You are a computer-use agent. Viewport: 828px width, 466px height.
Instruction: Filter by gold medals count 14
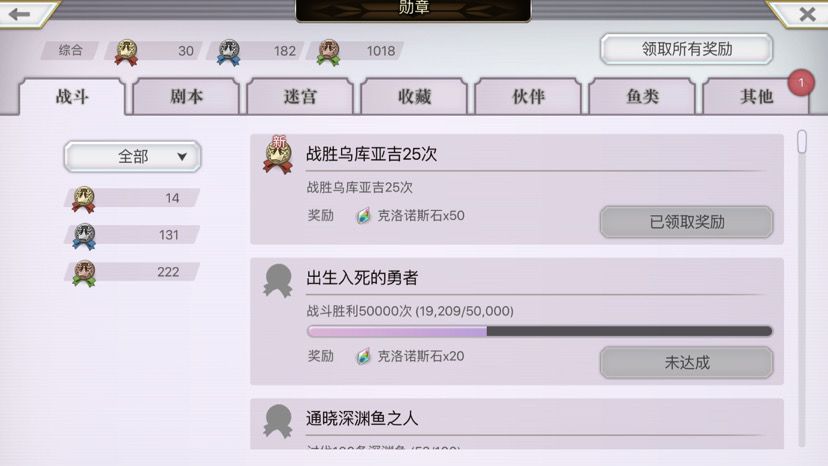click(x=131, y=198)
